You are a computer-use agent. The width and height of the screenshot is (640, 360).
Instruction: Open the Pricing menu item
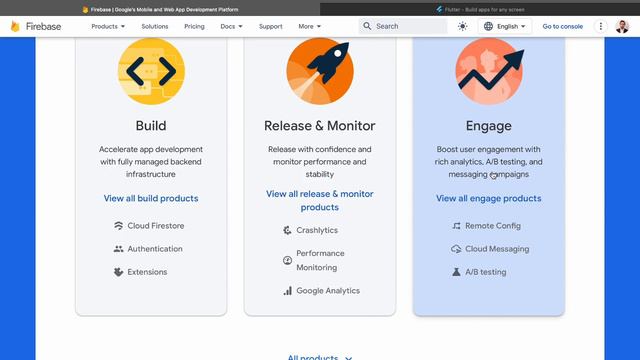[x=194, y=26]
